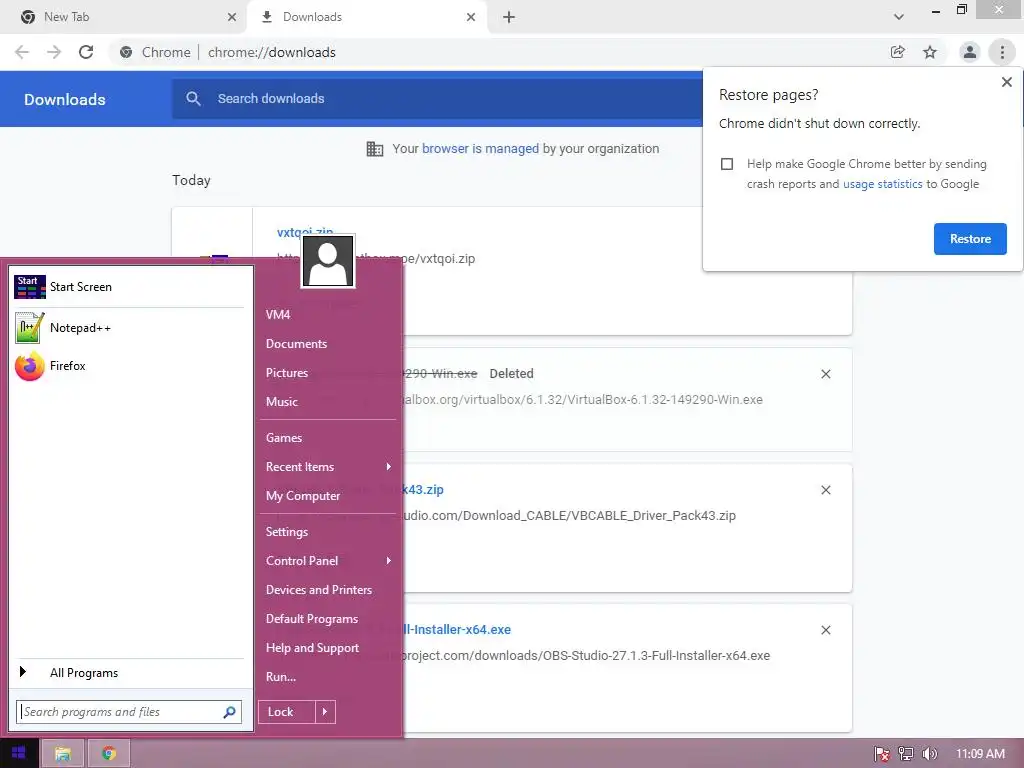
Task: Click the Search downloads field
Action: (436, 99)
